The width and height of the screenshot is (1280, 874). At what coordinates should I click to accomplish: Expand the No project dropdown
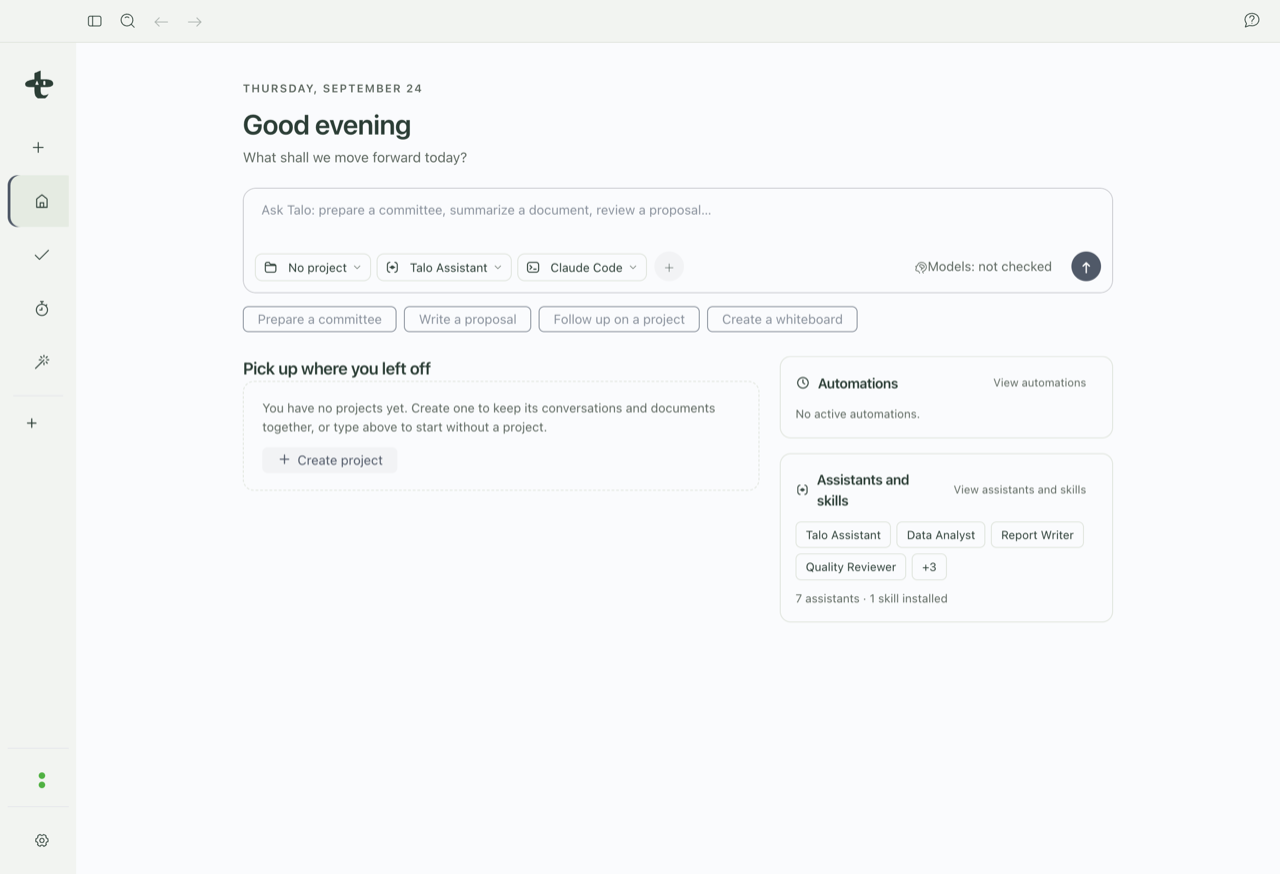[313, 267]
